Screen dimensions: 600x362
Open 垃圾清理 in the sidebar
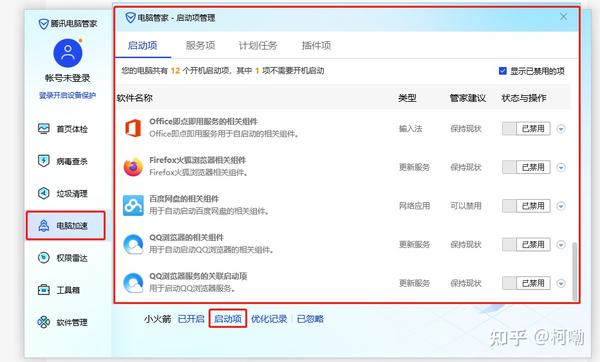[63, 193]
